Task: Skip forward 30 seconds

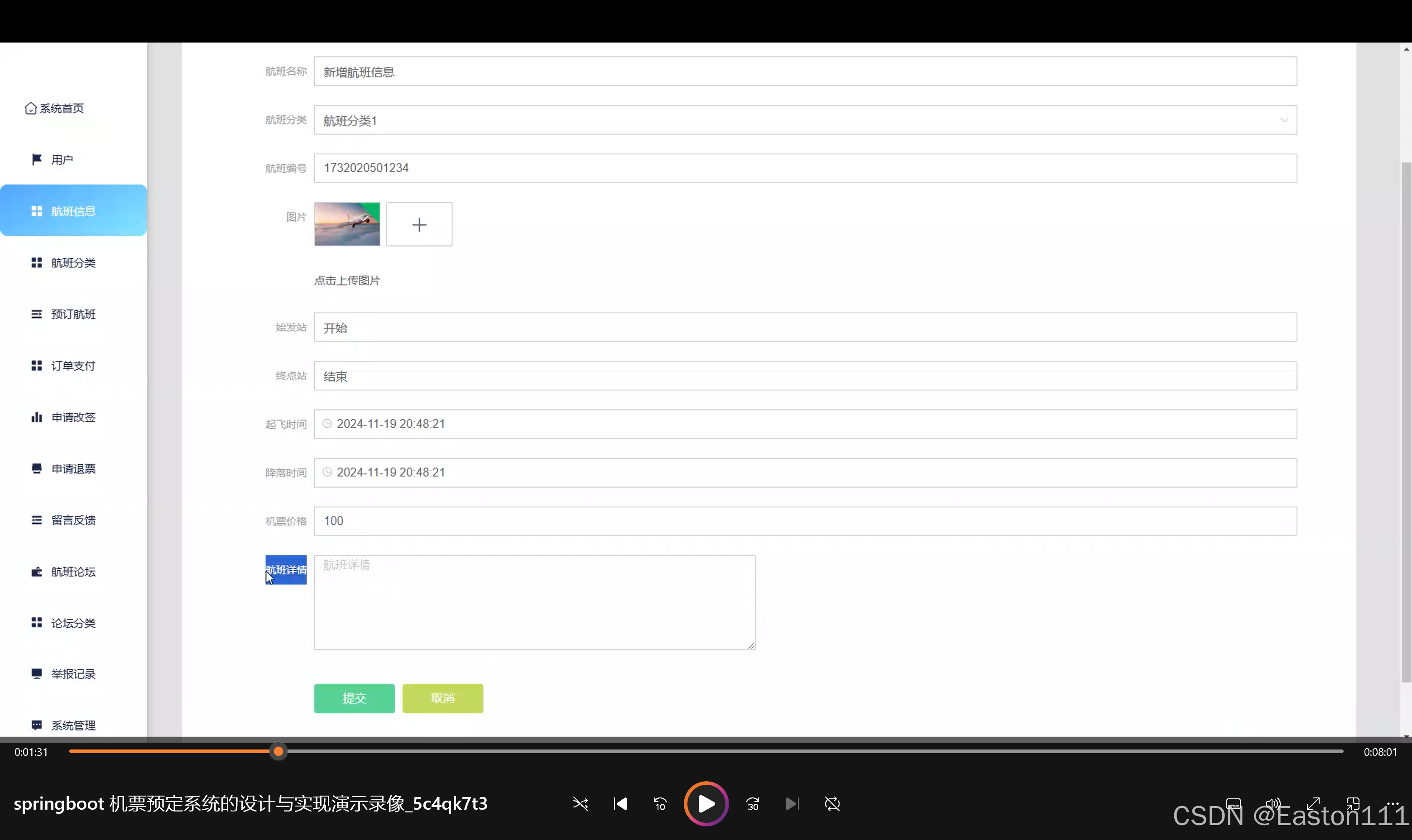Action: [x=753, y=804]
